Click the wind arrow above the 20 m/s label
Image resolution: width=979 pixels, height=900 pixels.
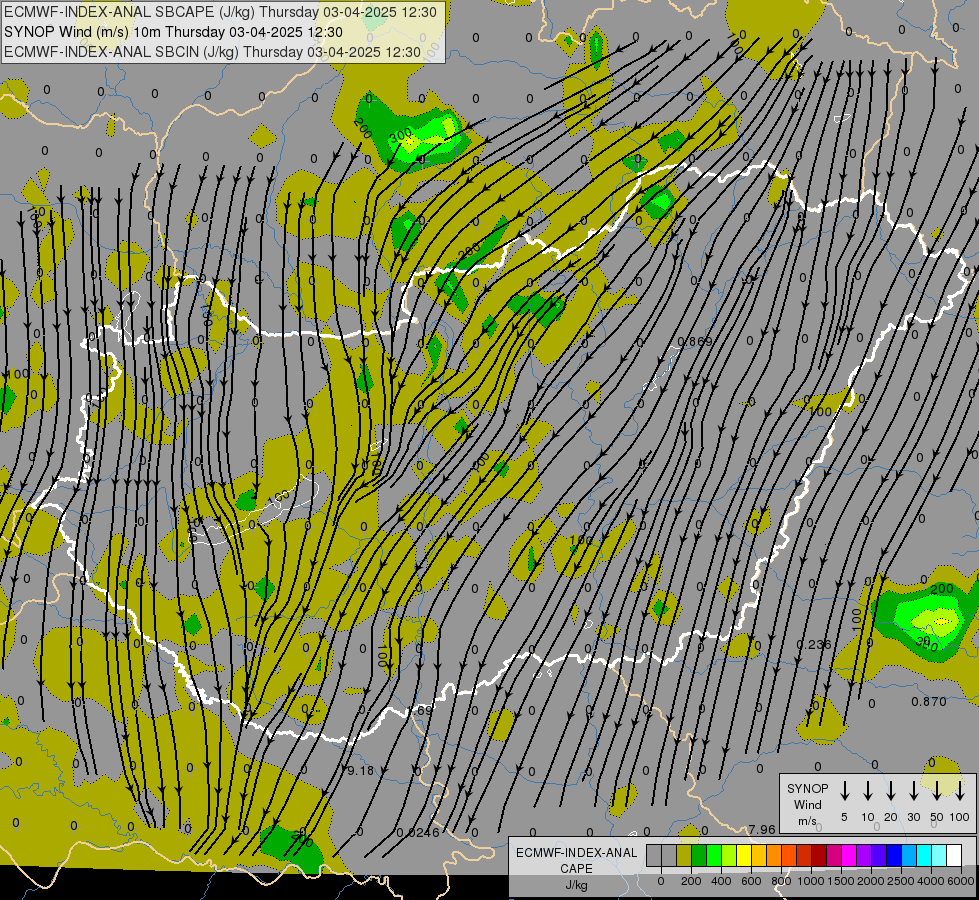tap(891, 790)
